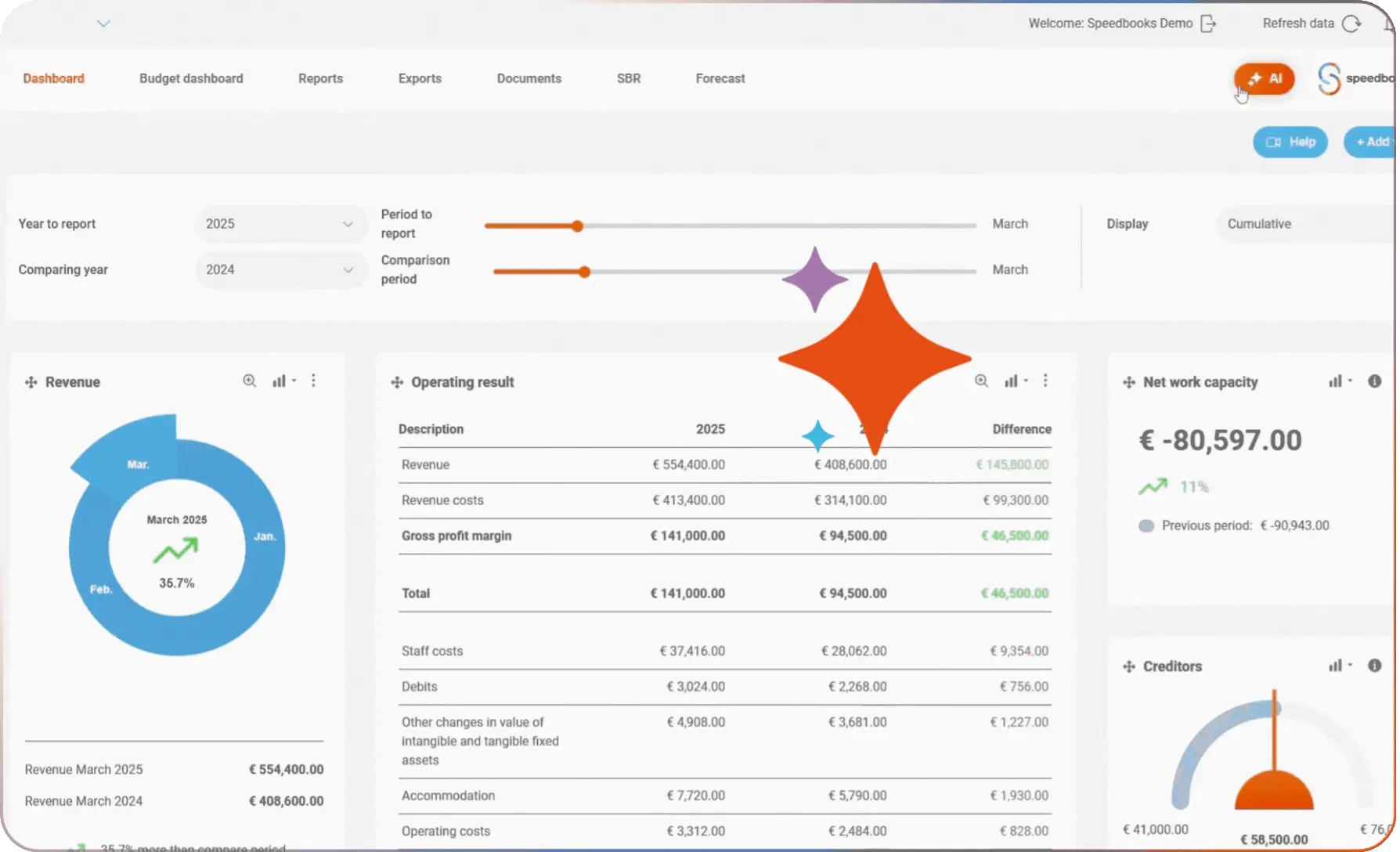Image resolution: width=1400 pixels, height=852 pixels.
Task: Click the Period to report slider handle
Action: [x=577, y=226]
